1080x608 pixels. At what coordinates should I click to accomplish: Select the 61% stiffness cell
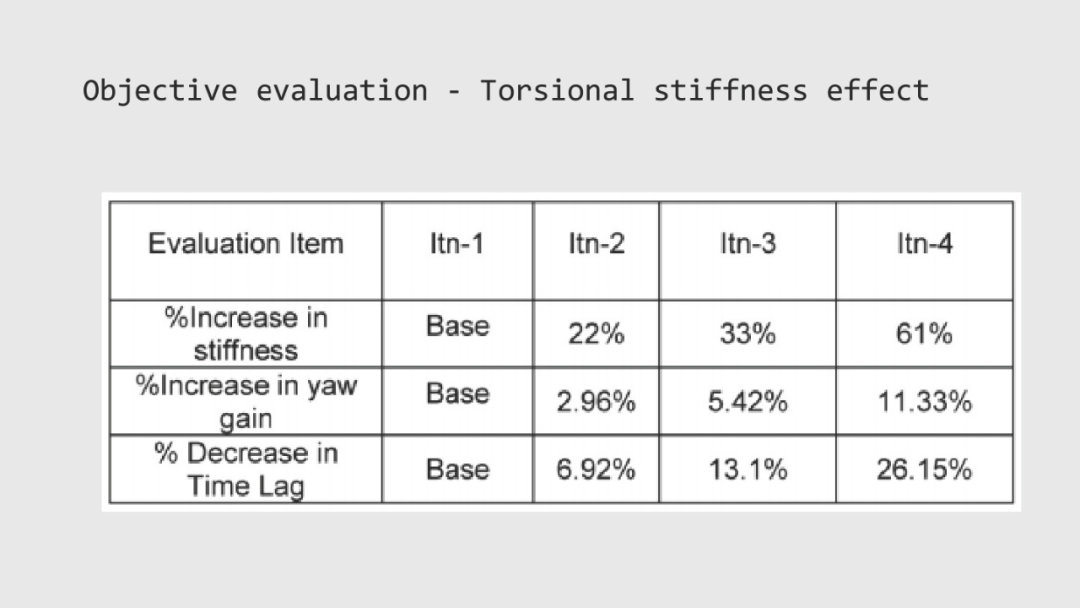point(924,334)
